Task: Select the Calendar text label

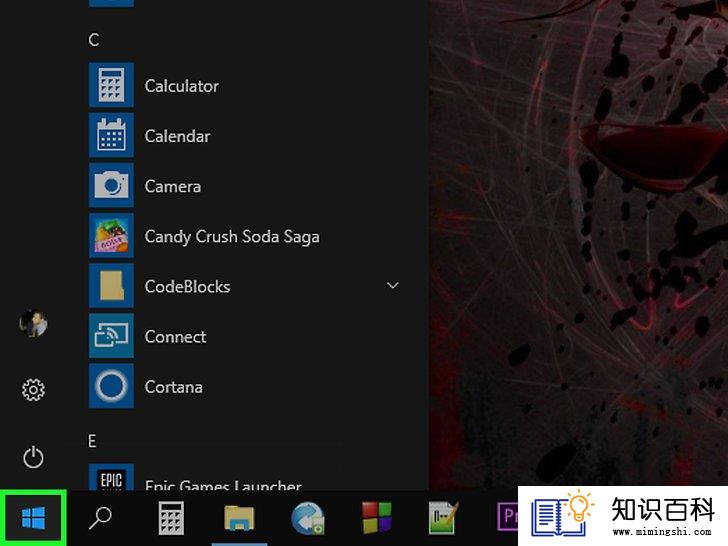Action: click(177, 136)
